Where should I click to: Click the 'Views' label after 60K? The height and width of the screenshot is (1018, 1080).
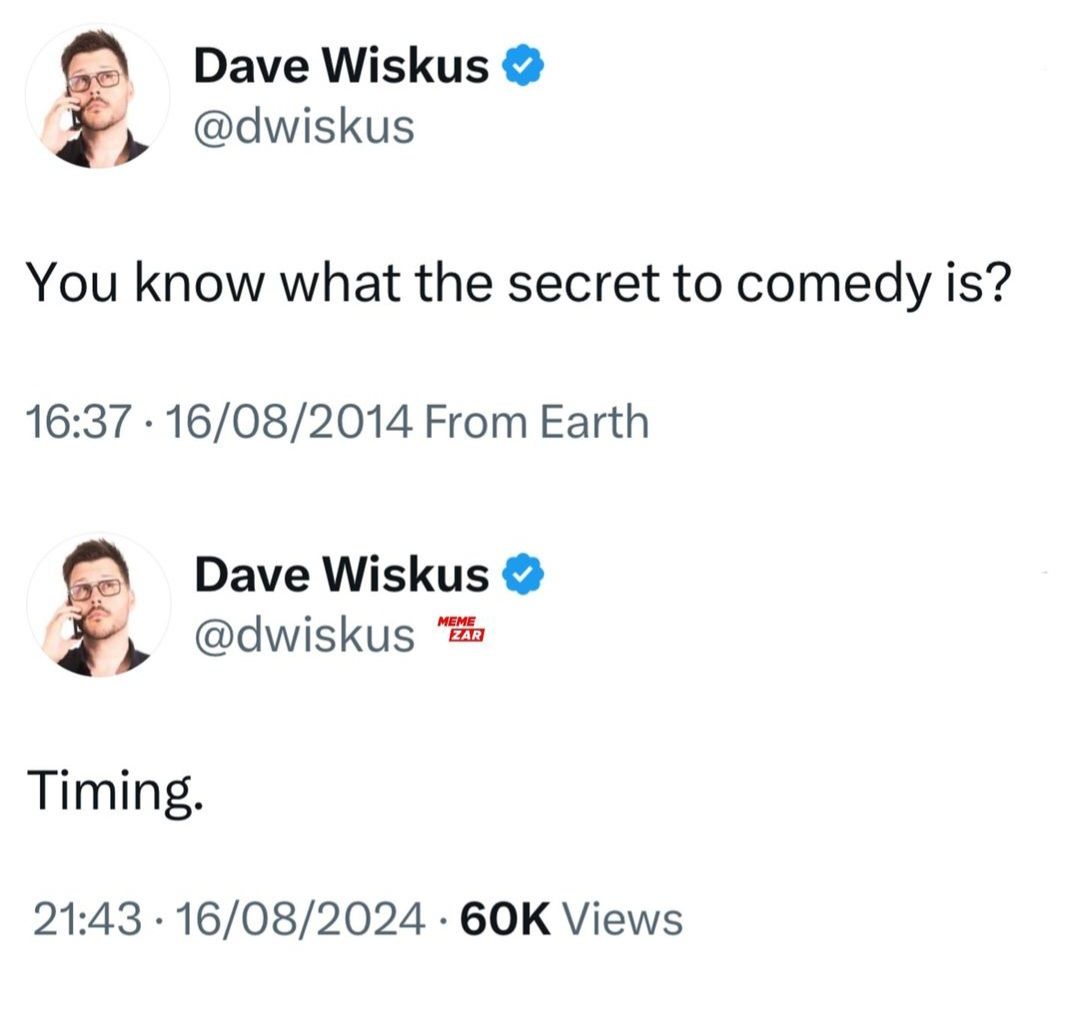pyautogui.click(x=623, y=920)
